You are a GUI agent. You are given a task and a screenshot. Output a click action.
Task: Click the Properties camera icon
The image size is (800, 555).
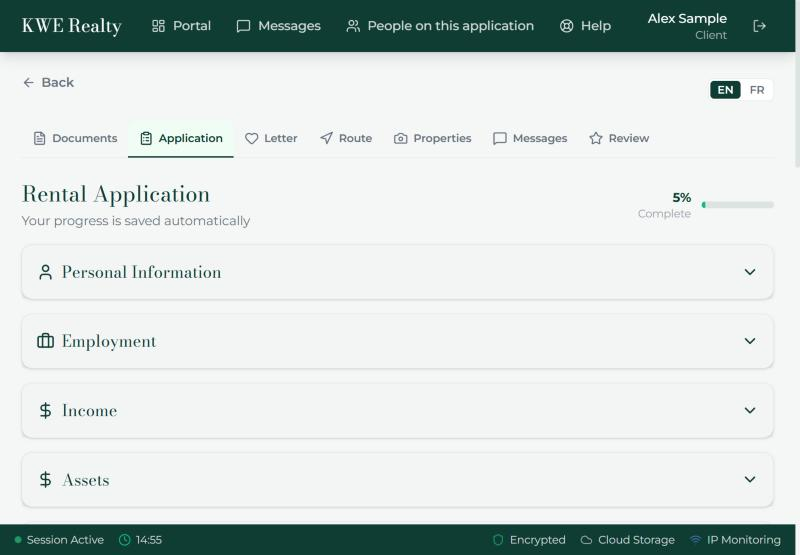(x=401, y=138)
